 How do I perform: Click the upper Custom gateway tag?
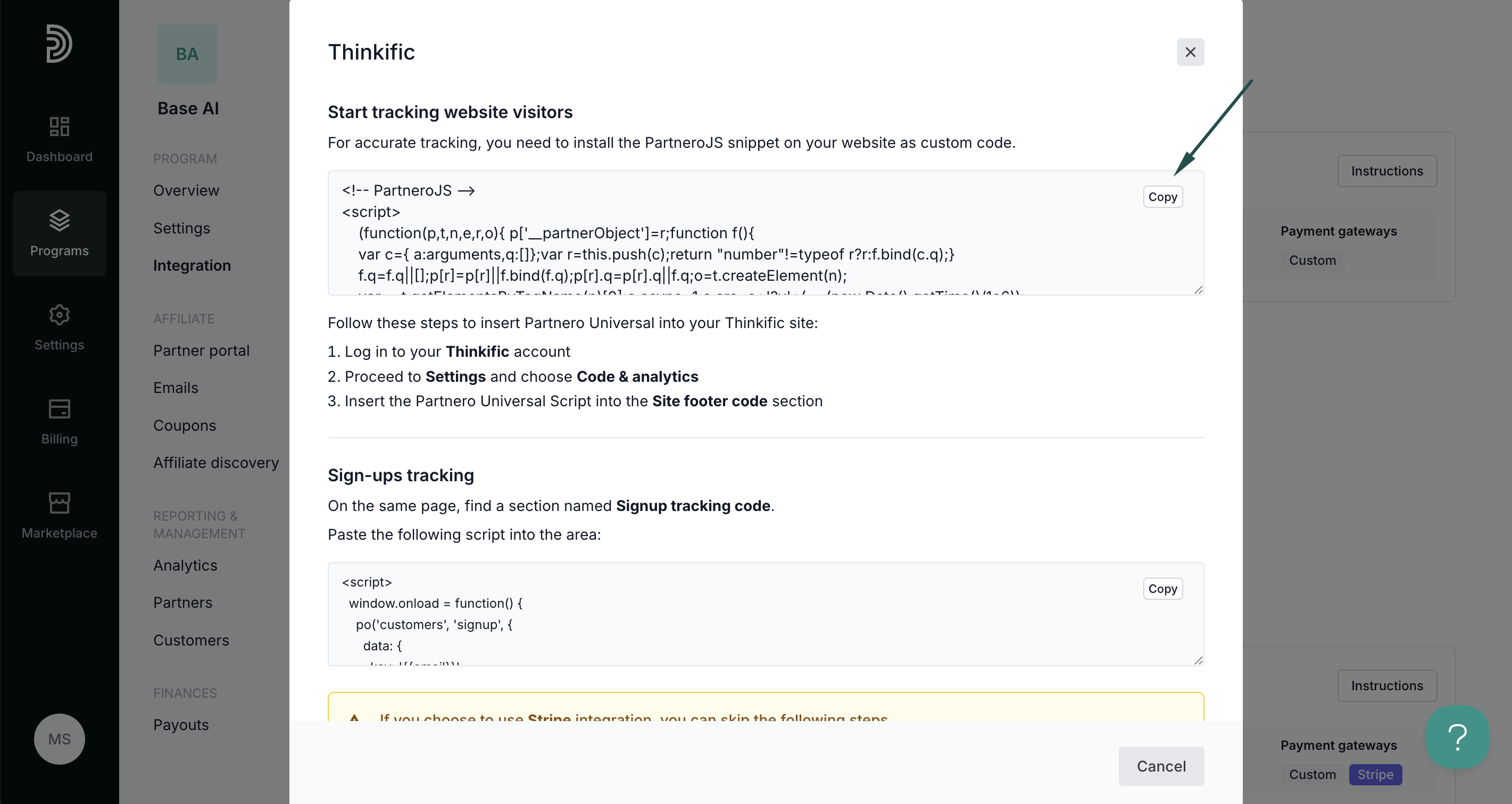coord(1312,260)
